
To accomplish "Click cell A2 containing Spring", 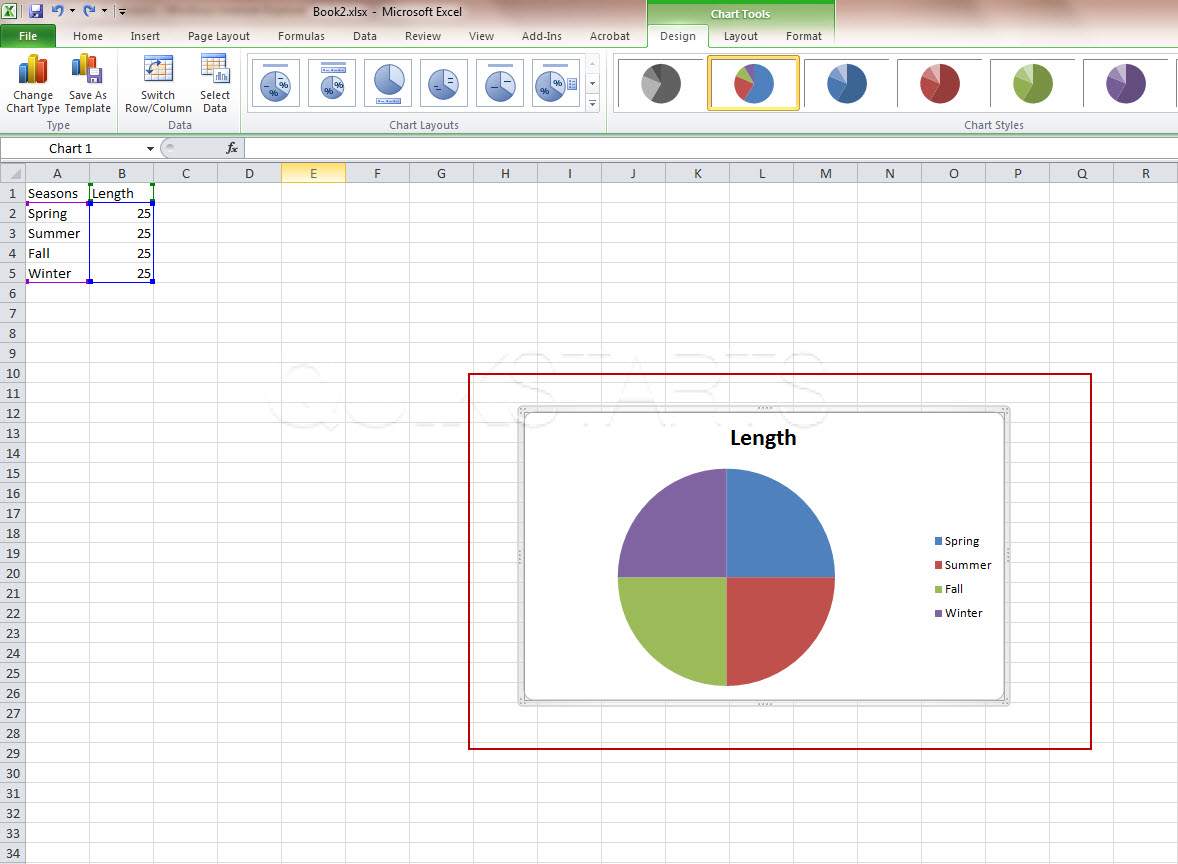I will click(57, 213).
